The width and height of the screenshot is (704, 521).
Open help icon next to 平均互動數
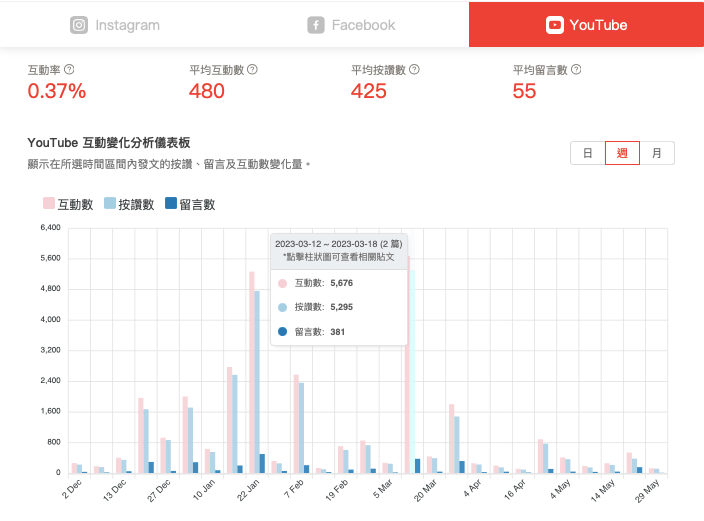[x=252, y=70]
